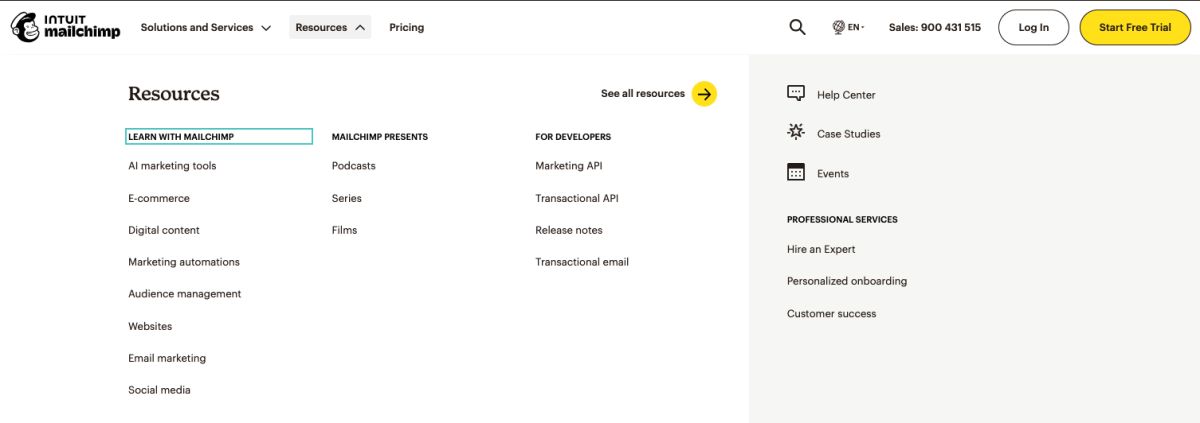
Task: Open the Email marketing link
Action: pyautogui.click(x=167, y=358)
